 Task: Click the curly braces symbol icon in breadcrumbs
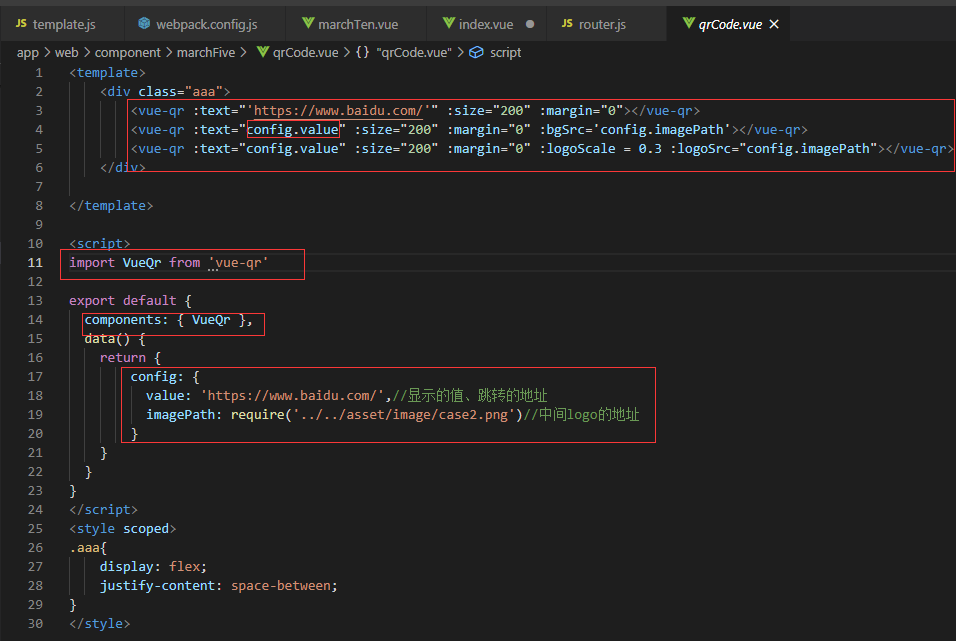point(363,52)
